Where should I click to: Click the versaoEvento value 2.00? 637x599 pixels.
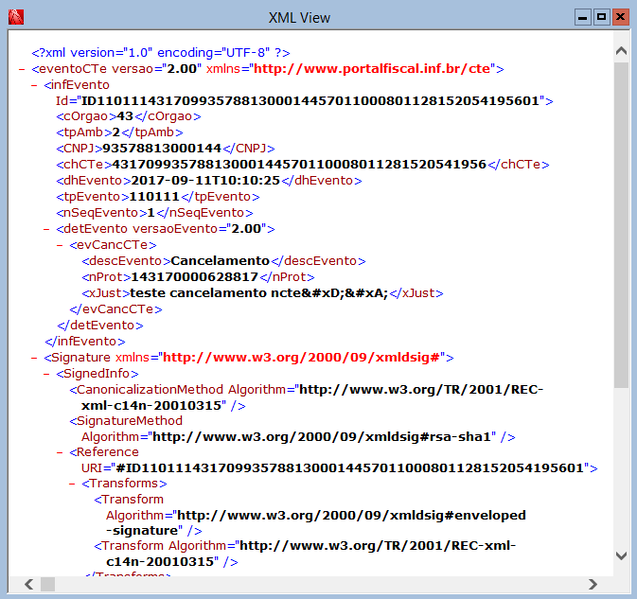[246, 229]
